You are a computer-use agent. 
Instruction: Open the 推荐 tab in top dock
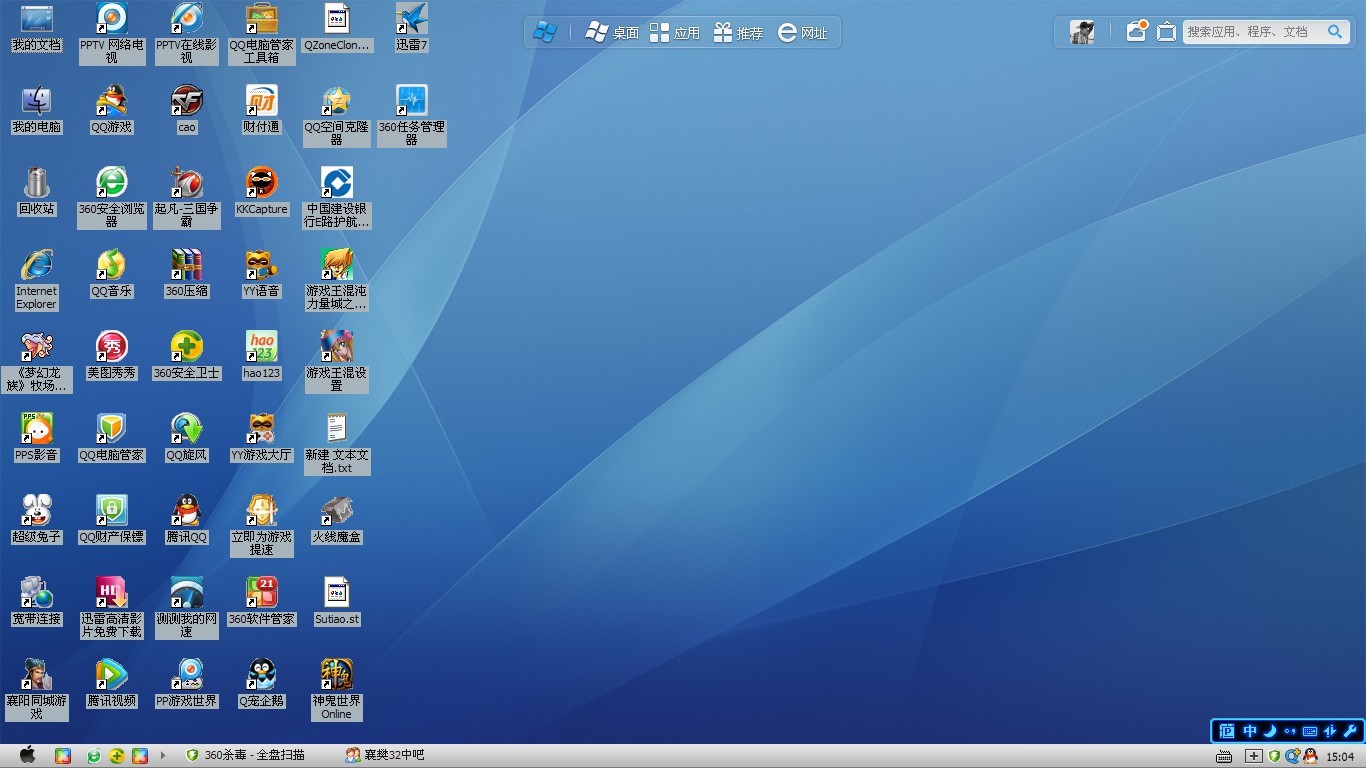point(738,33)
